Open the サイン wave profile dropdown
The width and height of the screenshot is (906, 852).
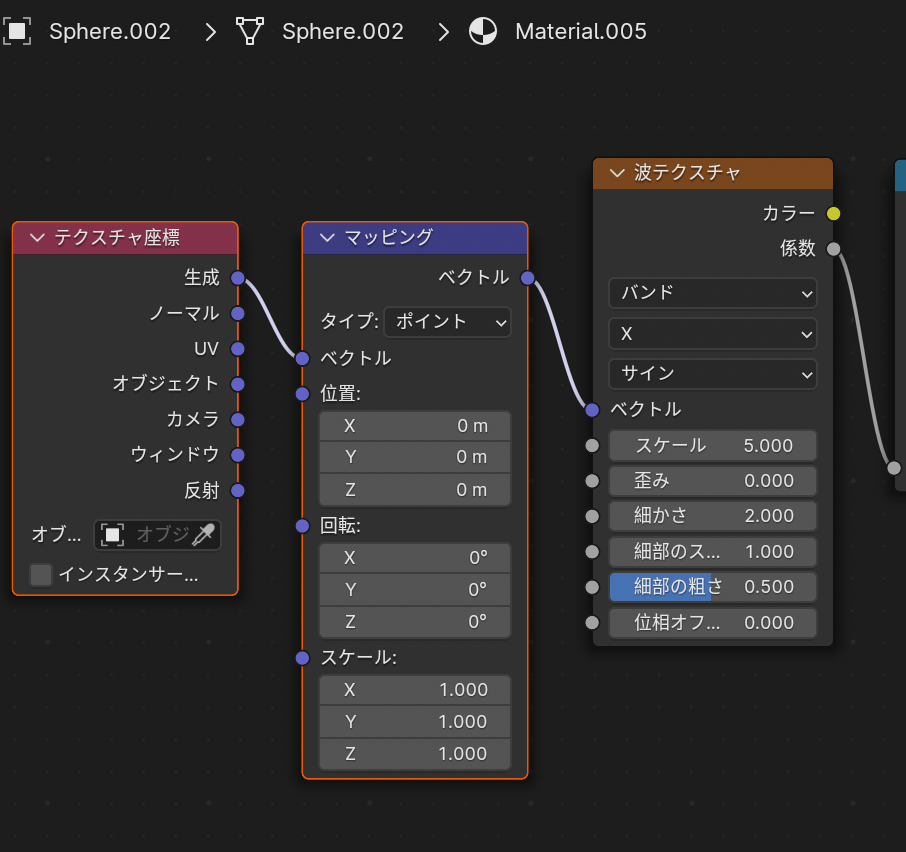[712, 374]
